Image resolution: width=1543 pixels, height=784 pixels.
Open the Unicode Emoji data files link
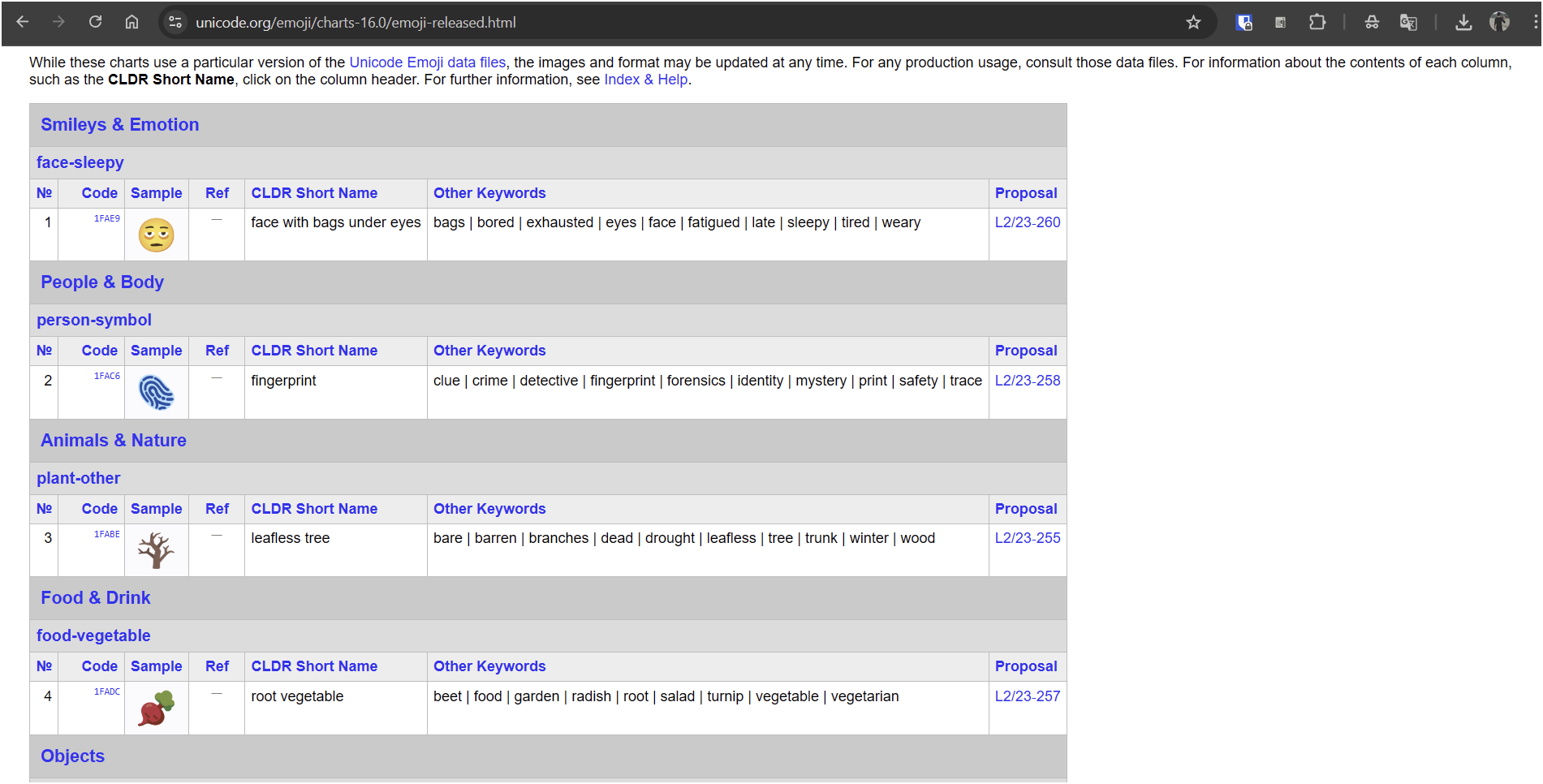pyautogui.click(x=428, y=62)
